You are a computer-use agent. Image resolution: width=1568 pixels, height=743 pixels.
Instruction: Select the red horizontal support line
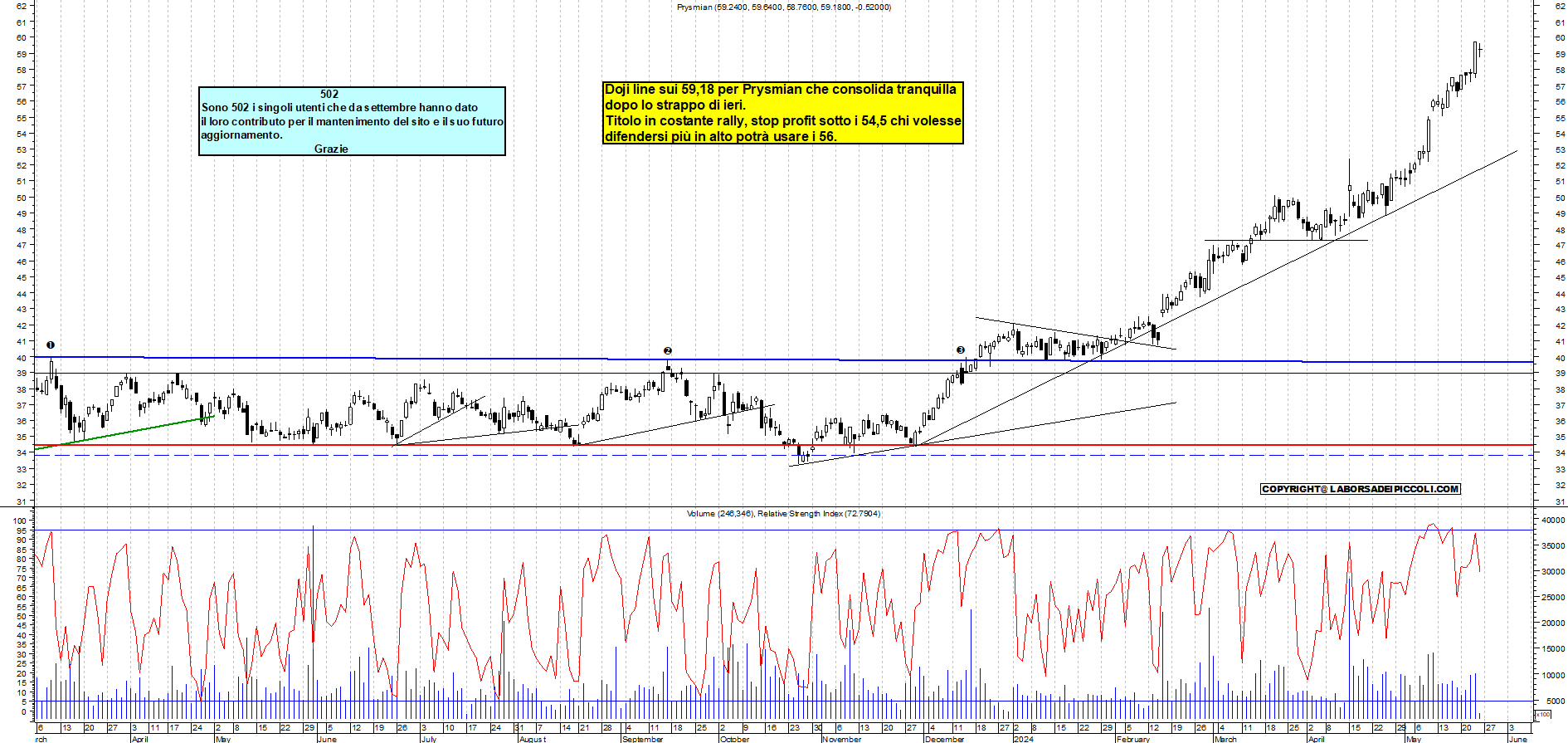(784, 445)
